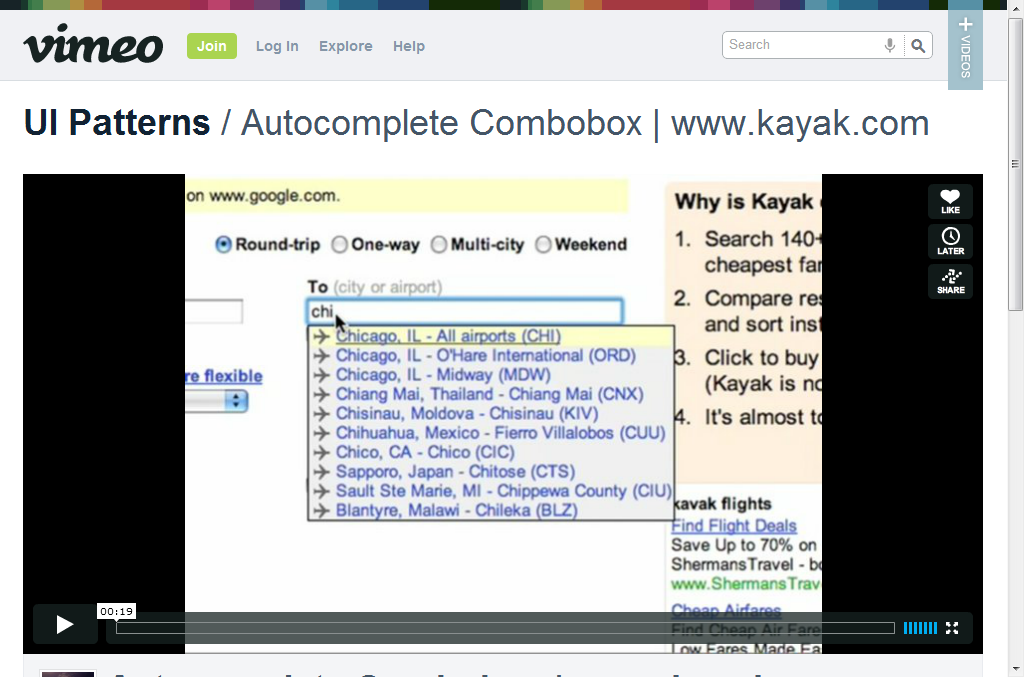Viewport: 1024px width, 677px height.
Task: Click the www.ShermansTravel green URL text
Action: pyautogui.click(x=746, y=584)
